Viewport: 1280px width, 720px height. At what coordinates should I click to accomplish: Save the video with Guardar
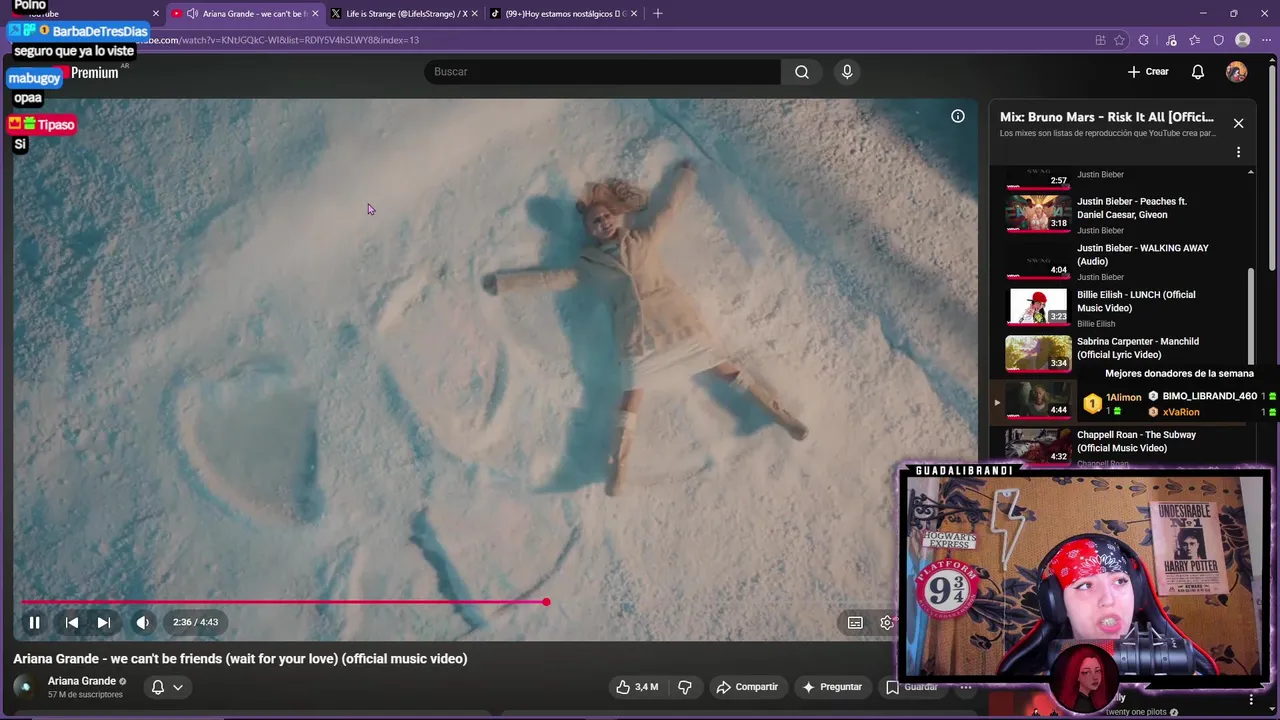[x=912, y=687]
